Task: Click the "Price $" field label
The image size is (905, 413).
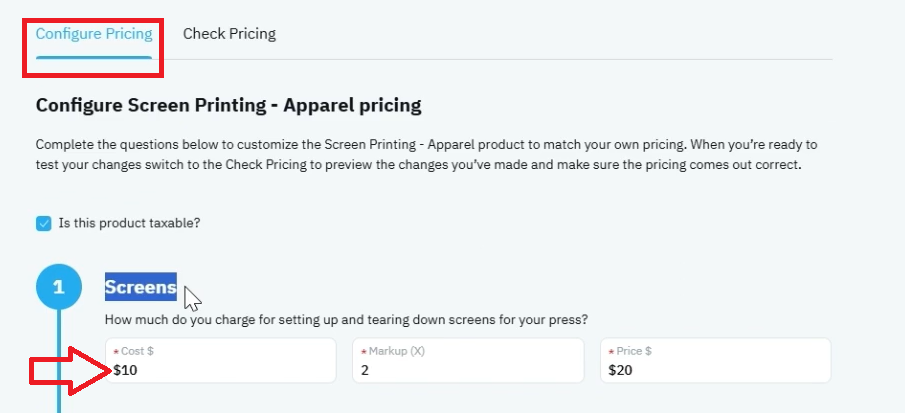Action: 634,351
